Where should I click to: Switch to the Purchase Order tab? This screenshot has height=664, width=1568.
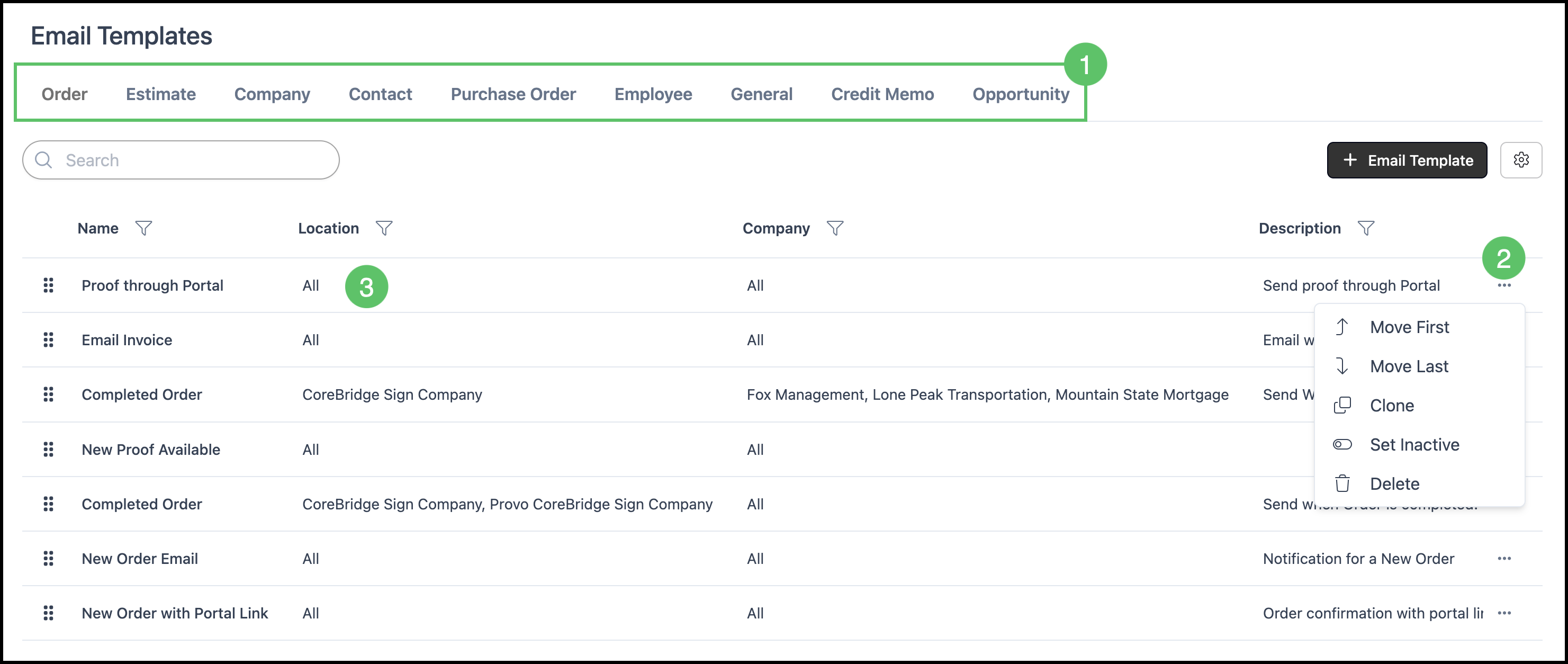pos(513,94)
